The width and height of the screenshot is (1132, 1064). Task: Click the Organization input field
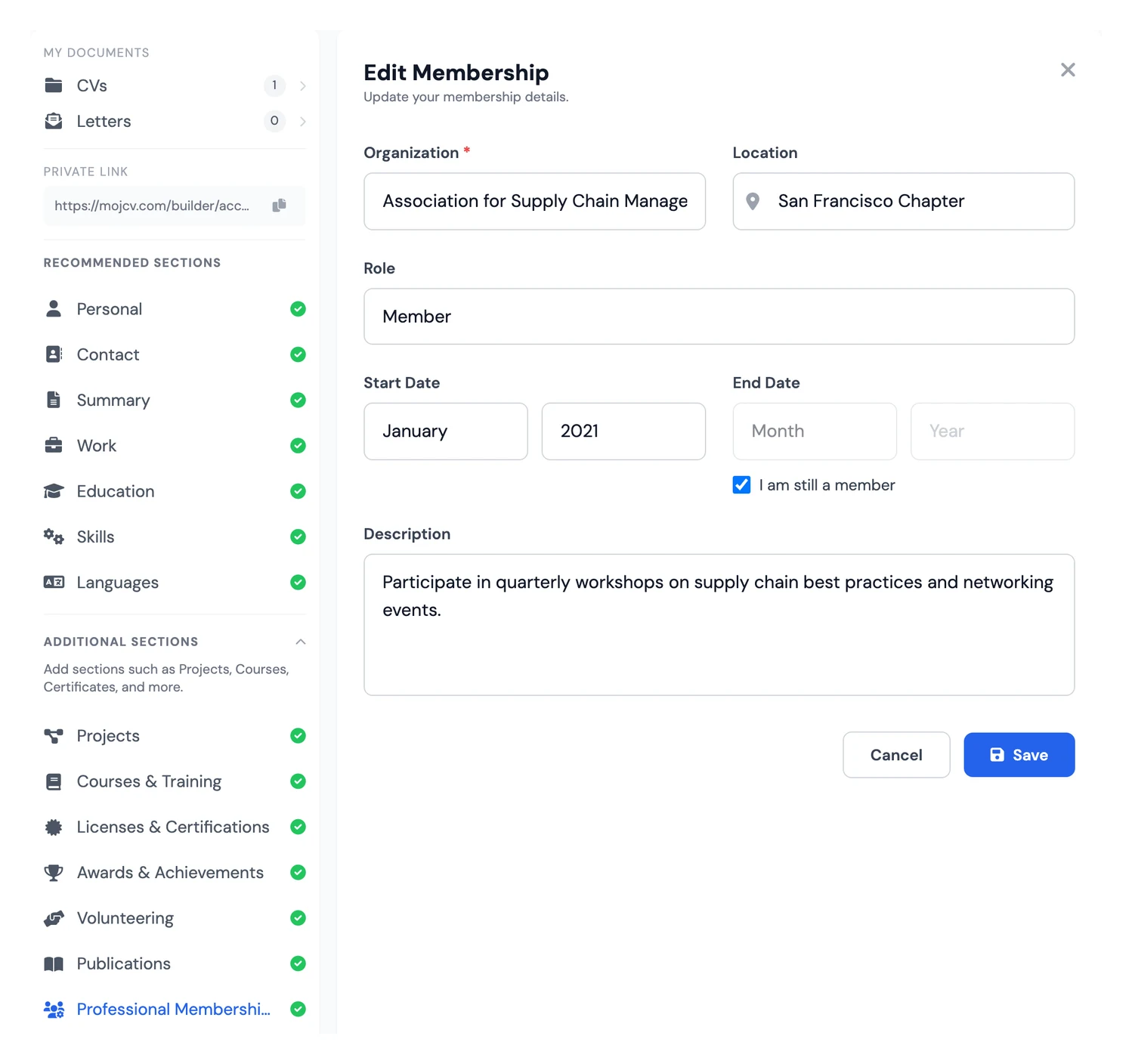click(534, 201)
